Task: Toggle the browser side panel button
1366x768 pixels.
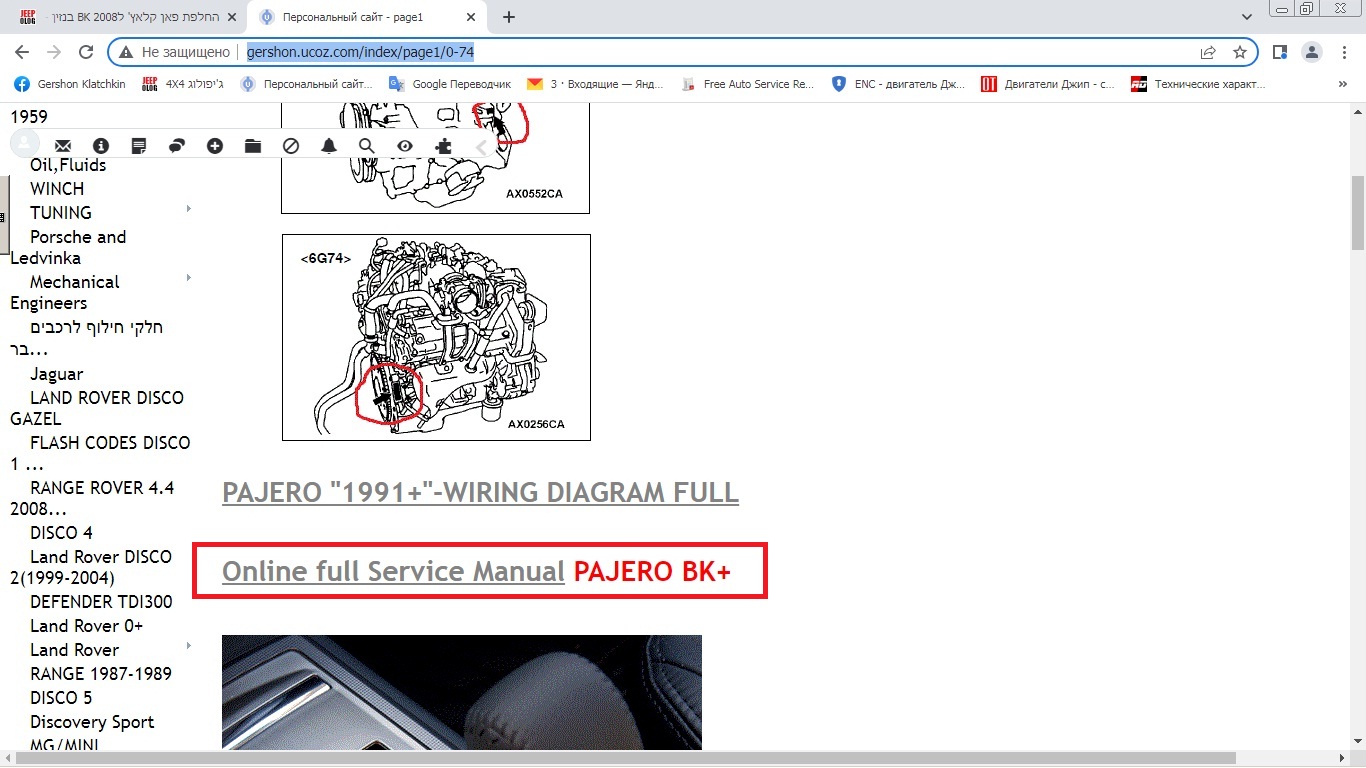Action: pyautogui.click(x=1279, y=52)
